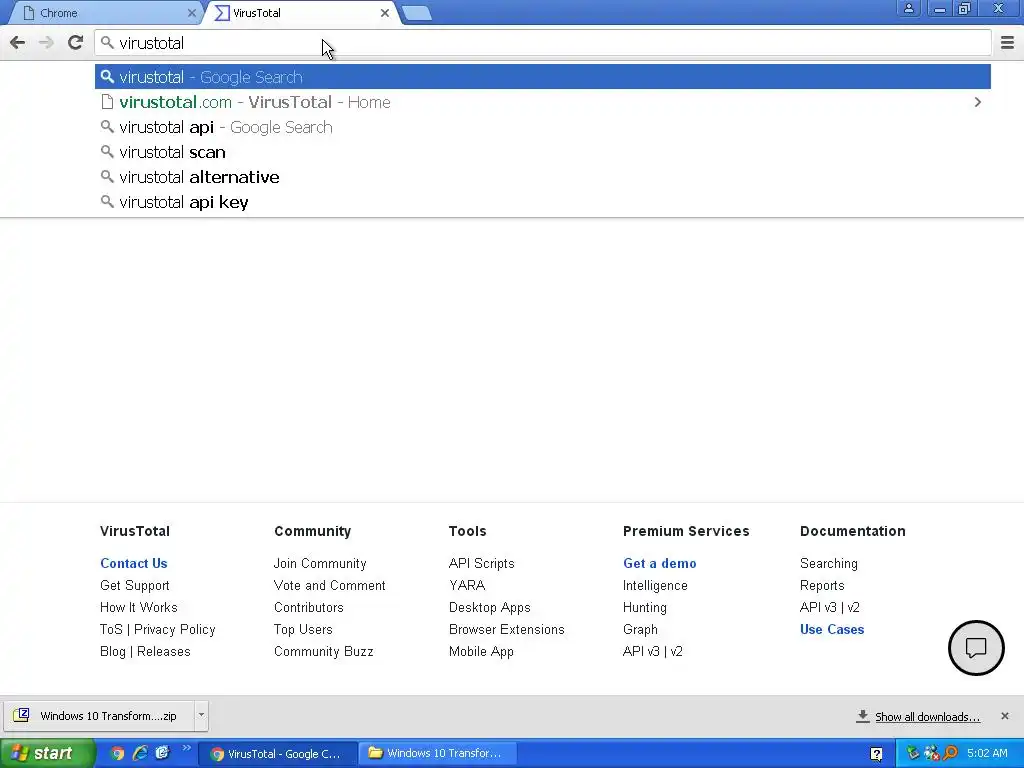The height and width of the screenshot is (768, 1024).
Task: Switch to VirusTotal - Google Chrome taskbar button
Action: [279, 754]
